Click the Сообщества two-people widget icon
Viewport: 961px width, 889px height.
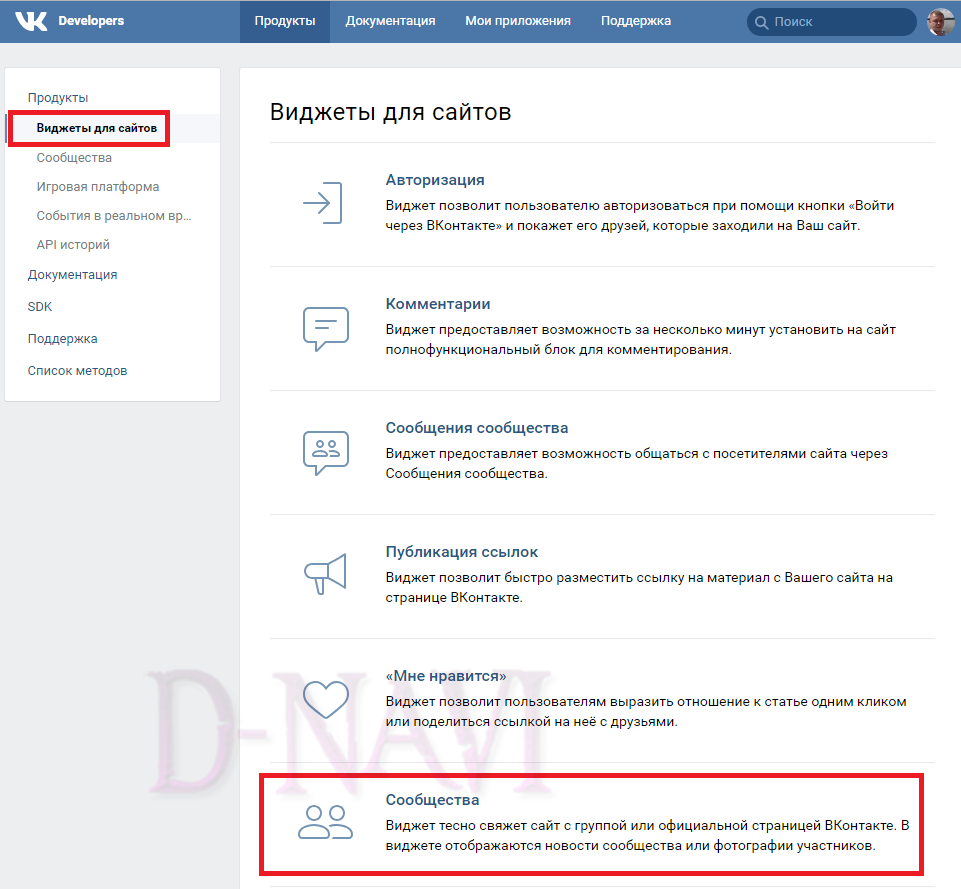tap(325, 822)
